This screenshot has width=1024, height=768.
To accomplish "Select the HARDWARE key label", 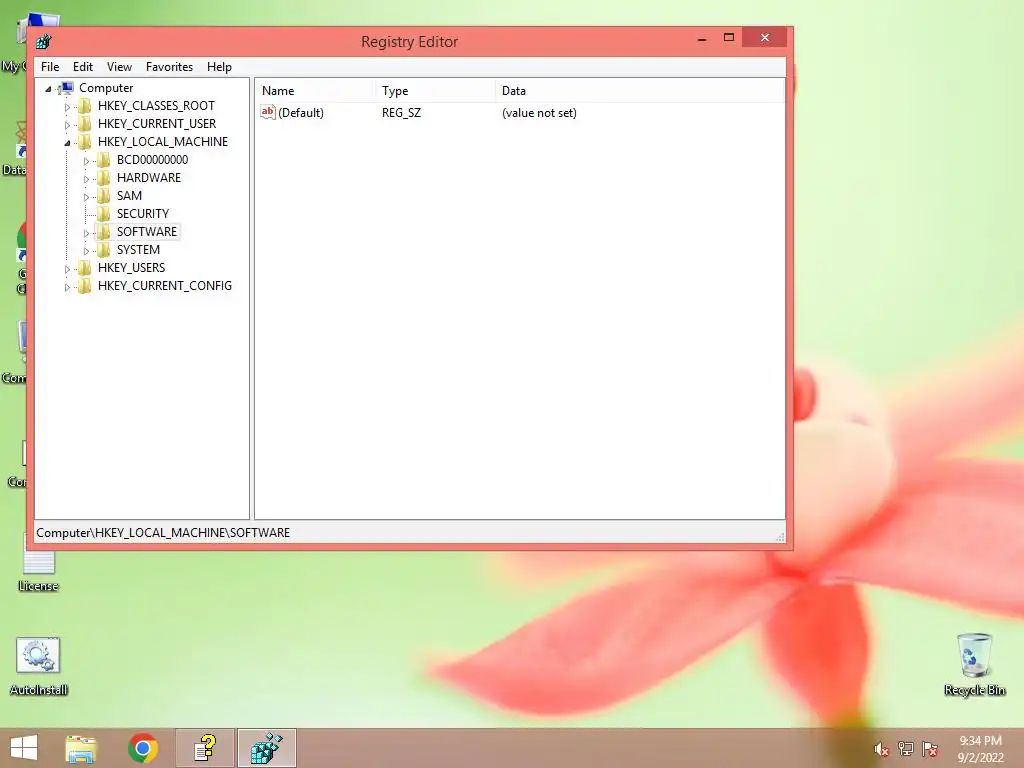I will (x=149, y=178).
